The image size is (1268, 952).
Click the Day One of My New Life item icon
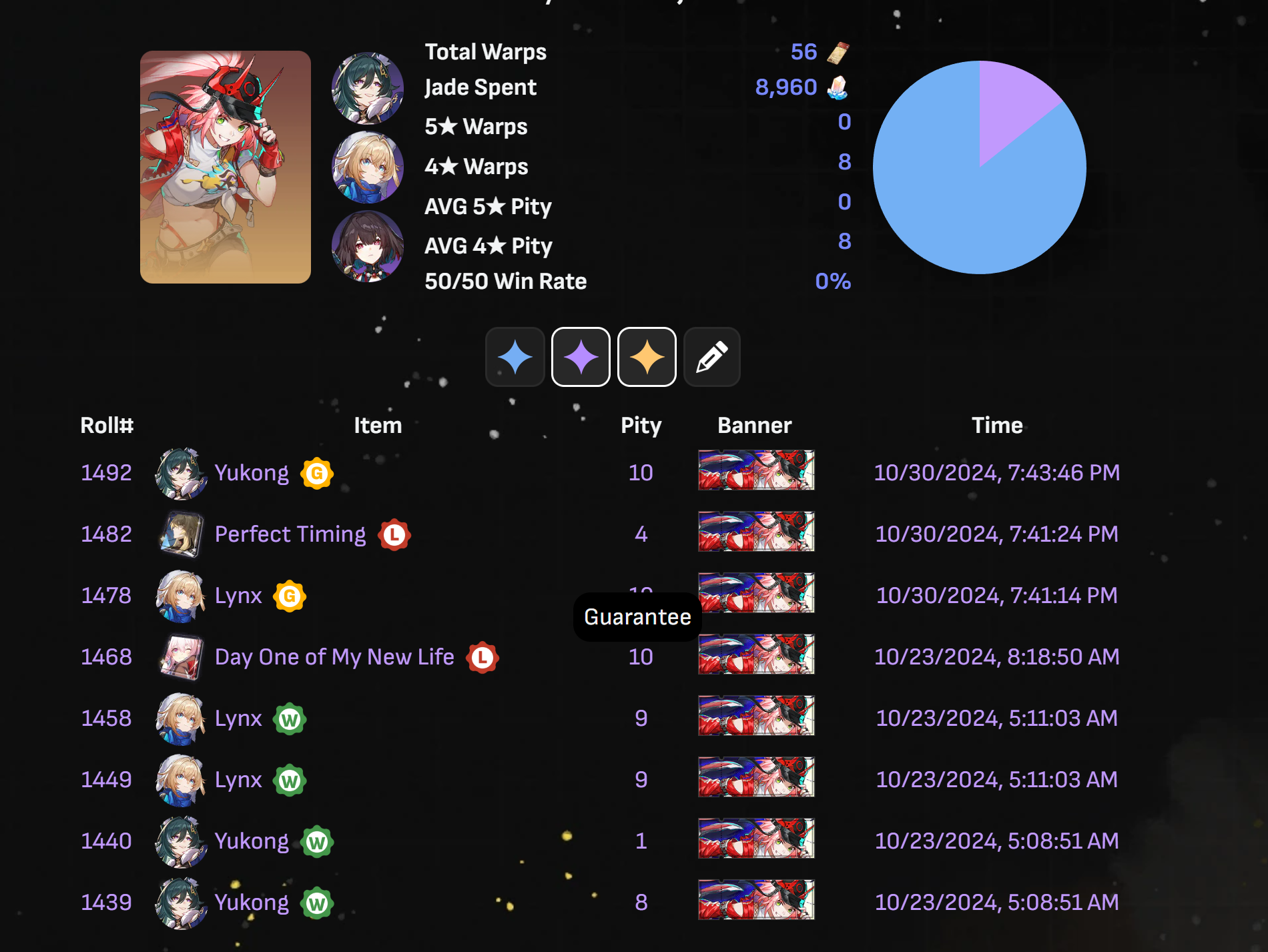point(182,657)
